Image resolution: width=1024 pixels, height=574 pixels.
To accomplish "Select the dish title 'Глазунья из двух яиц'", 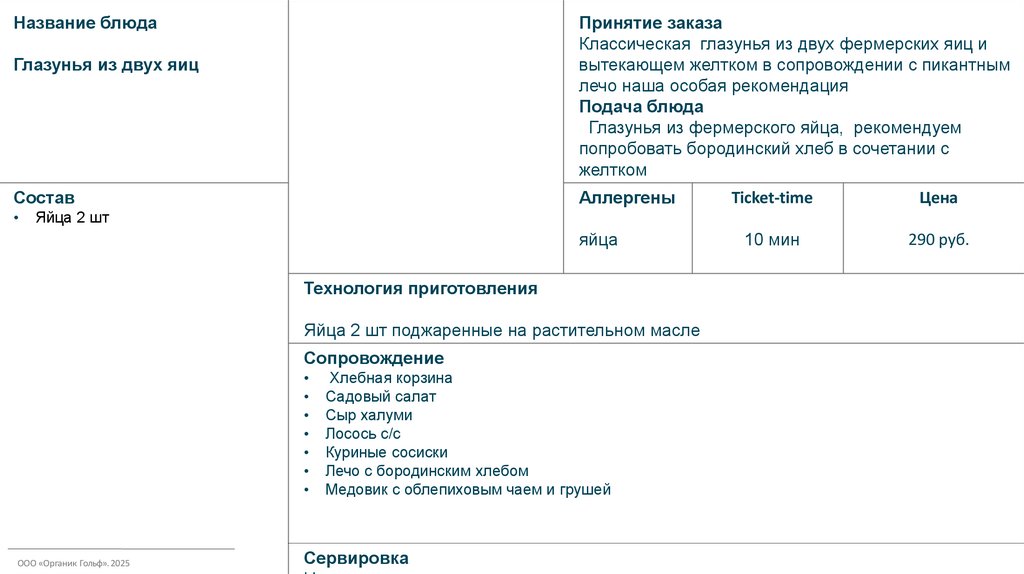I will 106,65.
